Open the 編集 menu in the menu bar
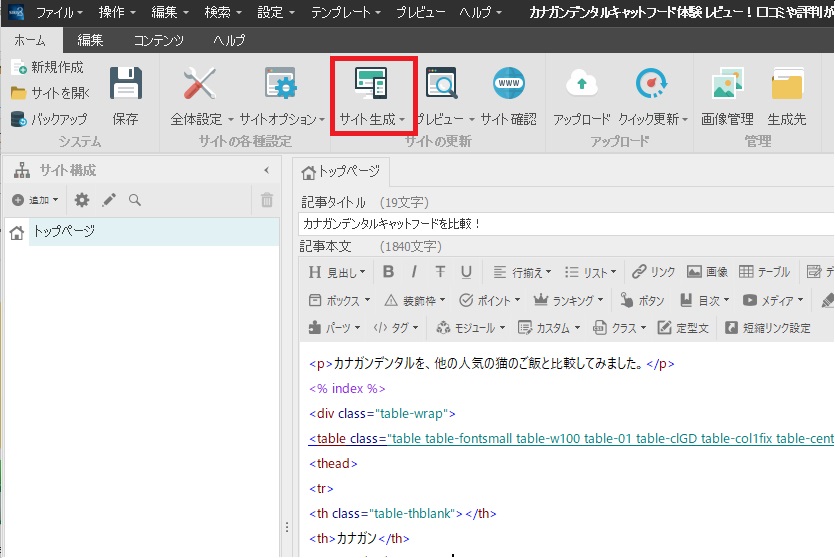The width and height of the screenshot is (835, 558). click(x=170, y=12)
